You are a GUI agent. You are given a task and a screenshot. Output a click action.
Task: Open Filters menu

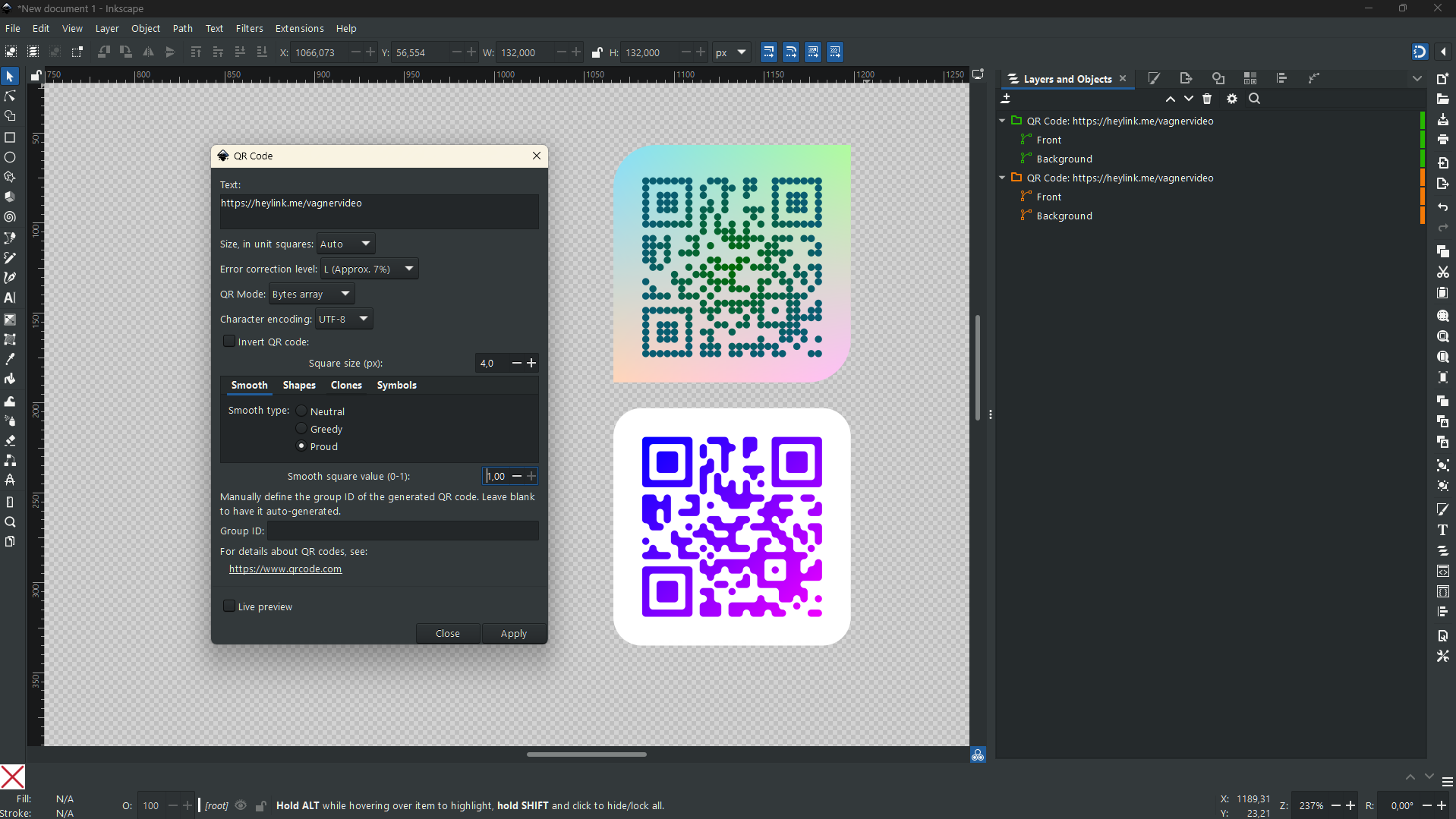pos(249,28)
